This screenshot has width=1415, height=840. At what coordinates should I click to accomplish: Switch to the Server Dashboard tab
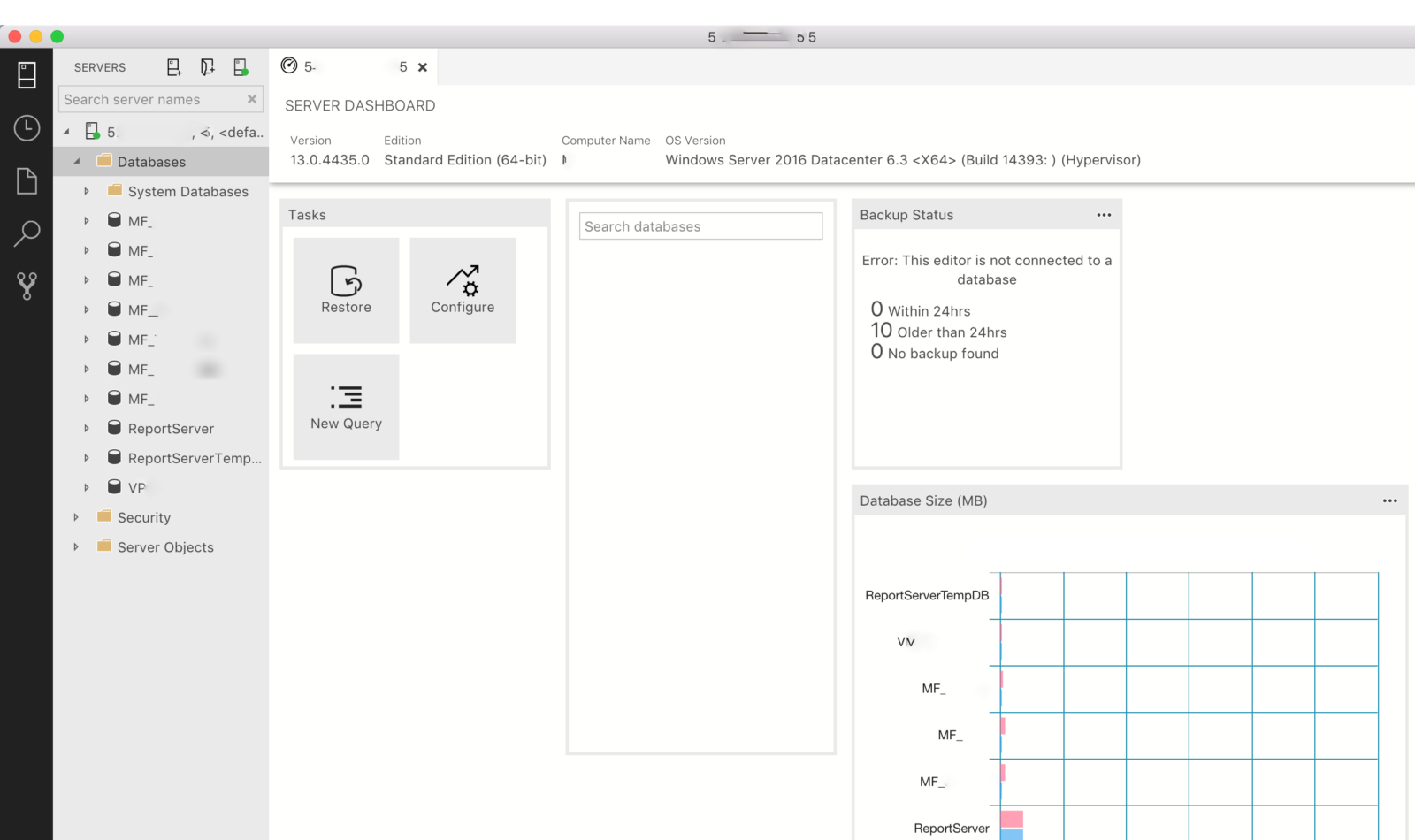345,66
